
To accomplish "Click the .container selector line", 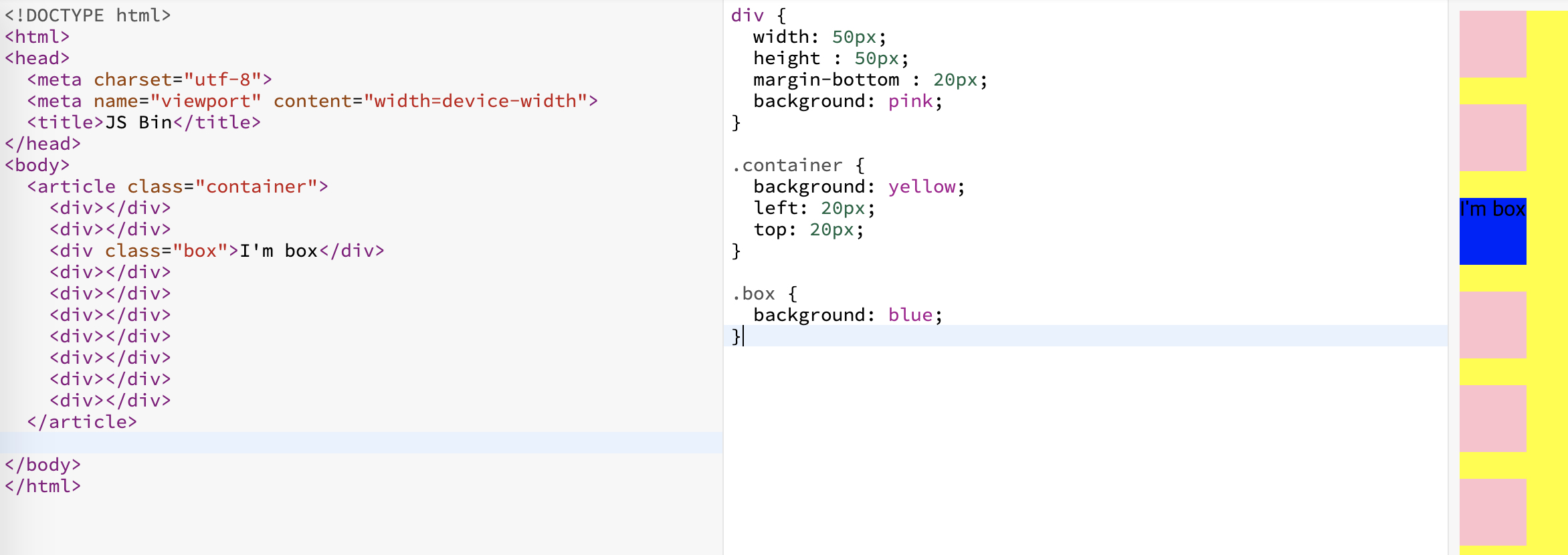I will [x=798, y=165].
